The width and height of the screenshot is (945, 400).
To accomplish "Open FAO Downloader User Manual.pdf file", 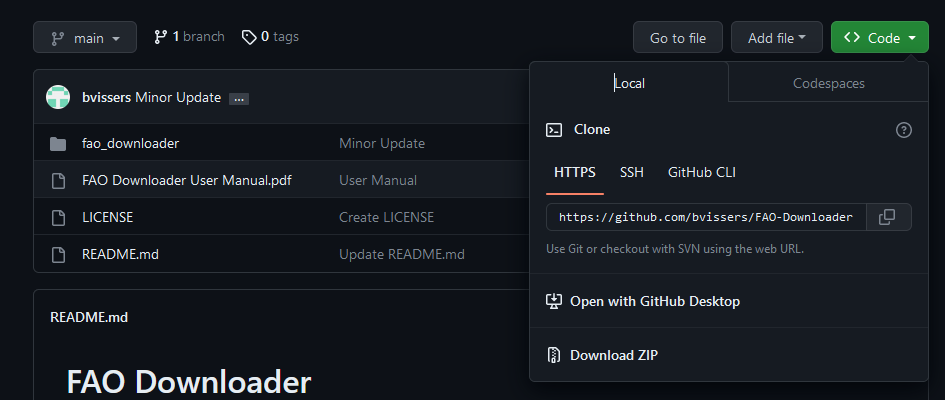I will [x=186, y=180].
